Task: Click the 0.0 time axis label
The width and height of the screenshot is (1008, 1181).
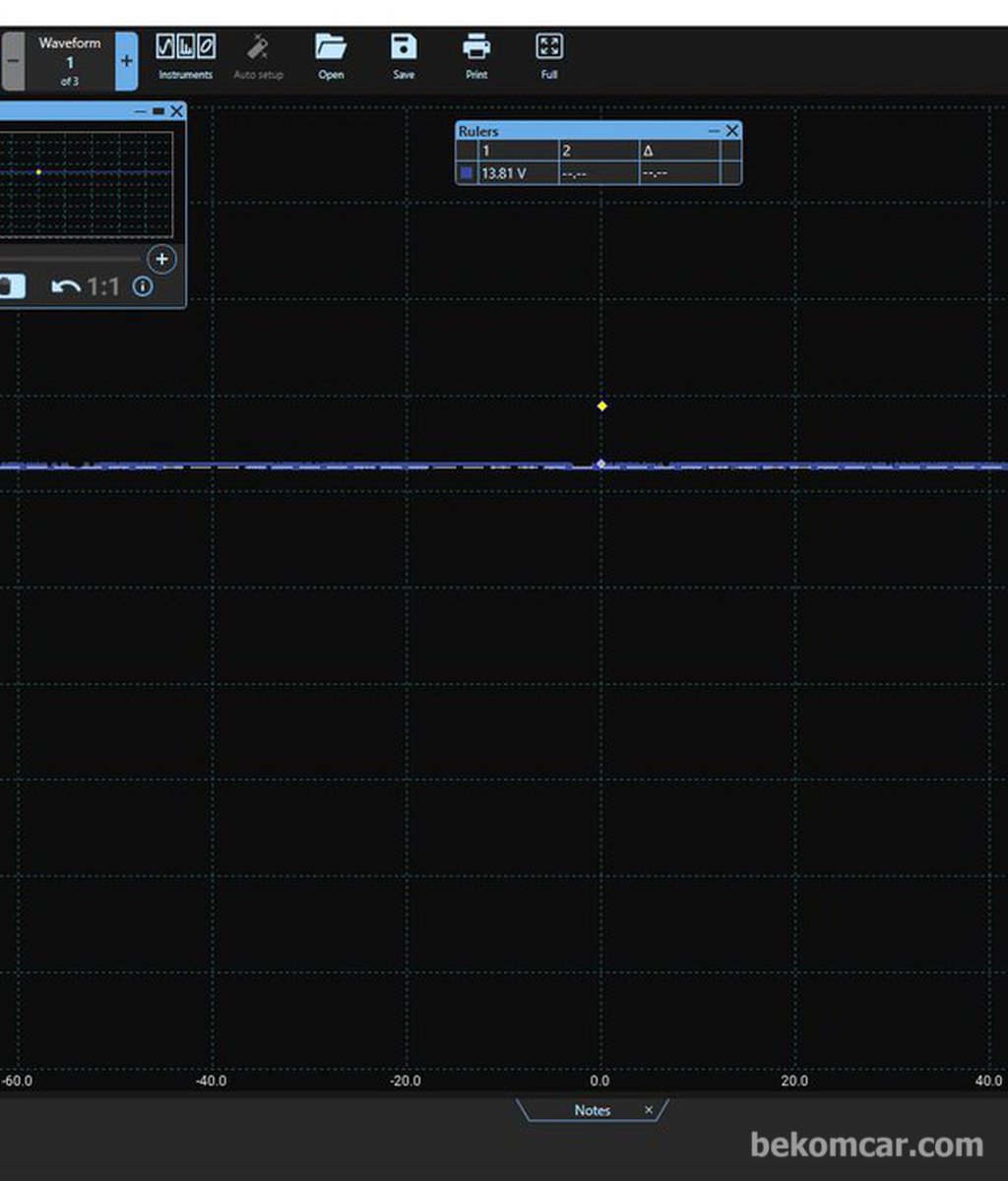Action: (600, 1081)
